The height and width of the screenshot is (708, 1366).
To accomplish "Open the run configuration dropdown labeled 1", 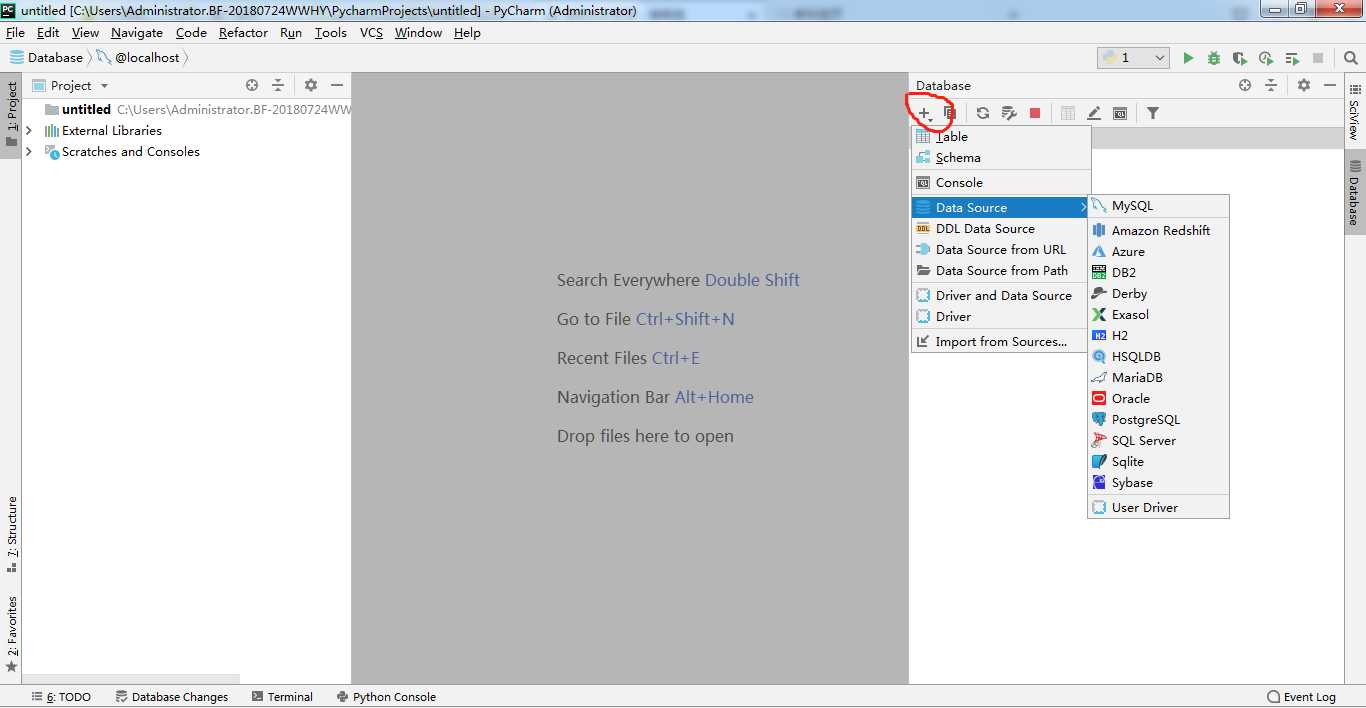I will (1133, 58).
